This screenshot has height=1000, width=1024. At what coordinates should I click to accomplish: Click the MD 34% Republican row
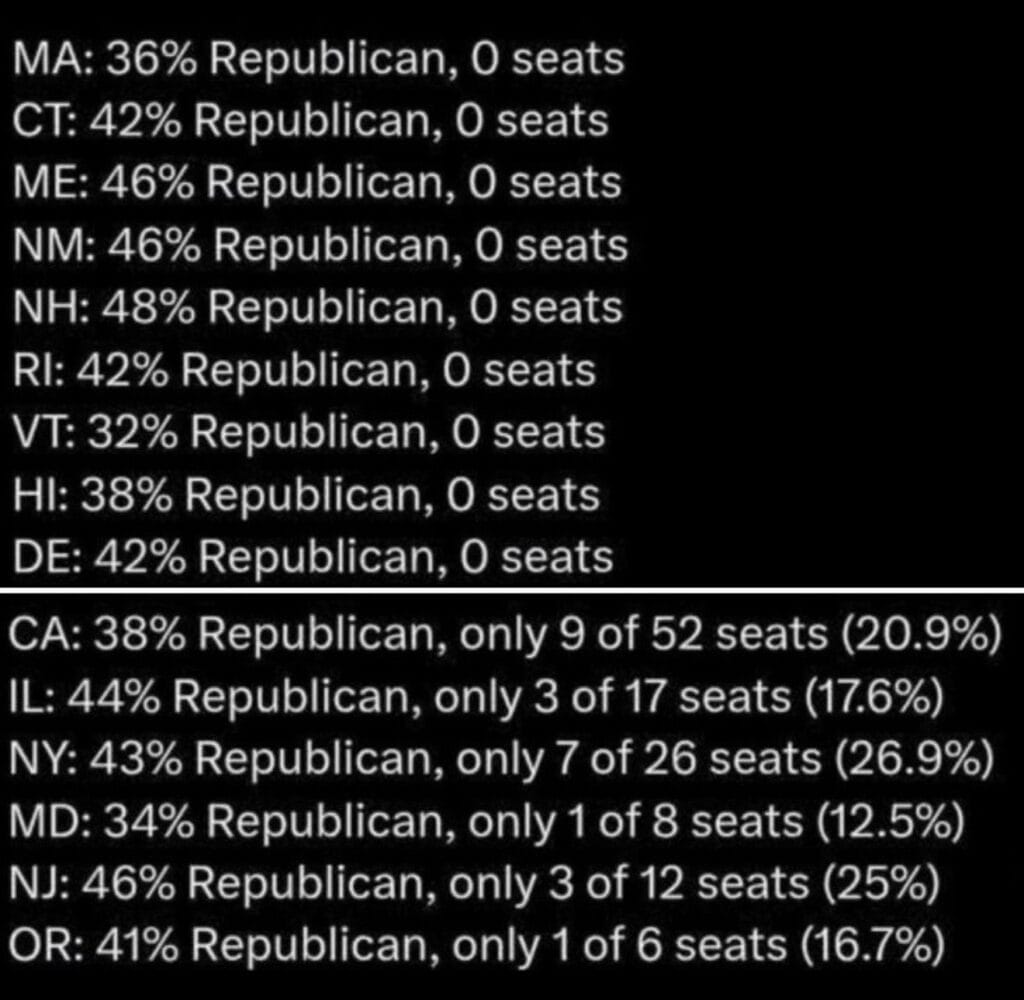pyautogui.click(x=487, y=821)
